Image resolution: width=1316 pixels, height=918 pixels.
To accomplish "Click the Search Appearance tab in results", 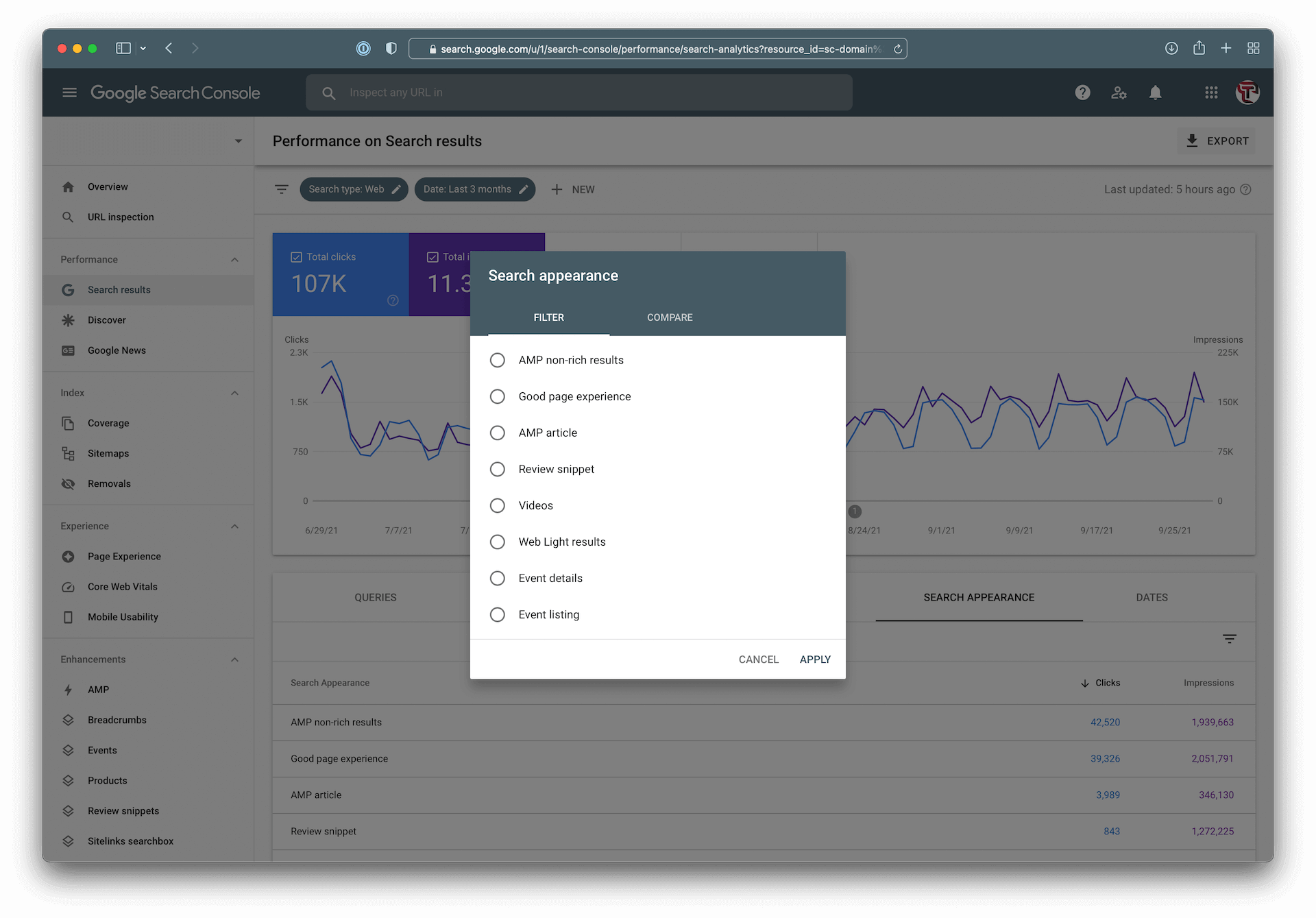I will click(x=978, y=597).
